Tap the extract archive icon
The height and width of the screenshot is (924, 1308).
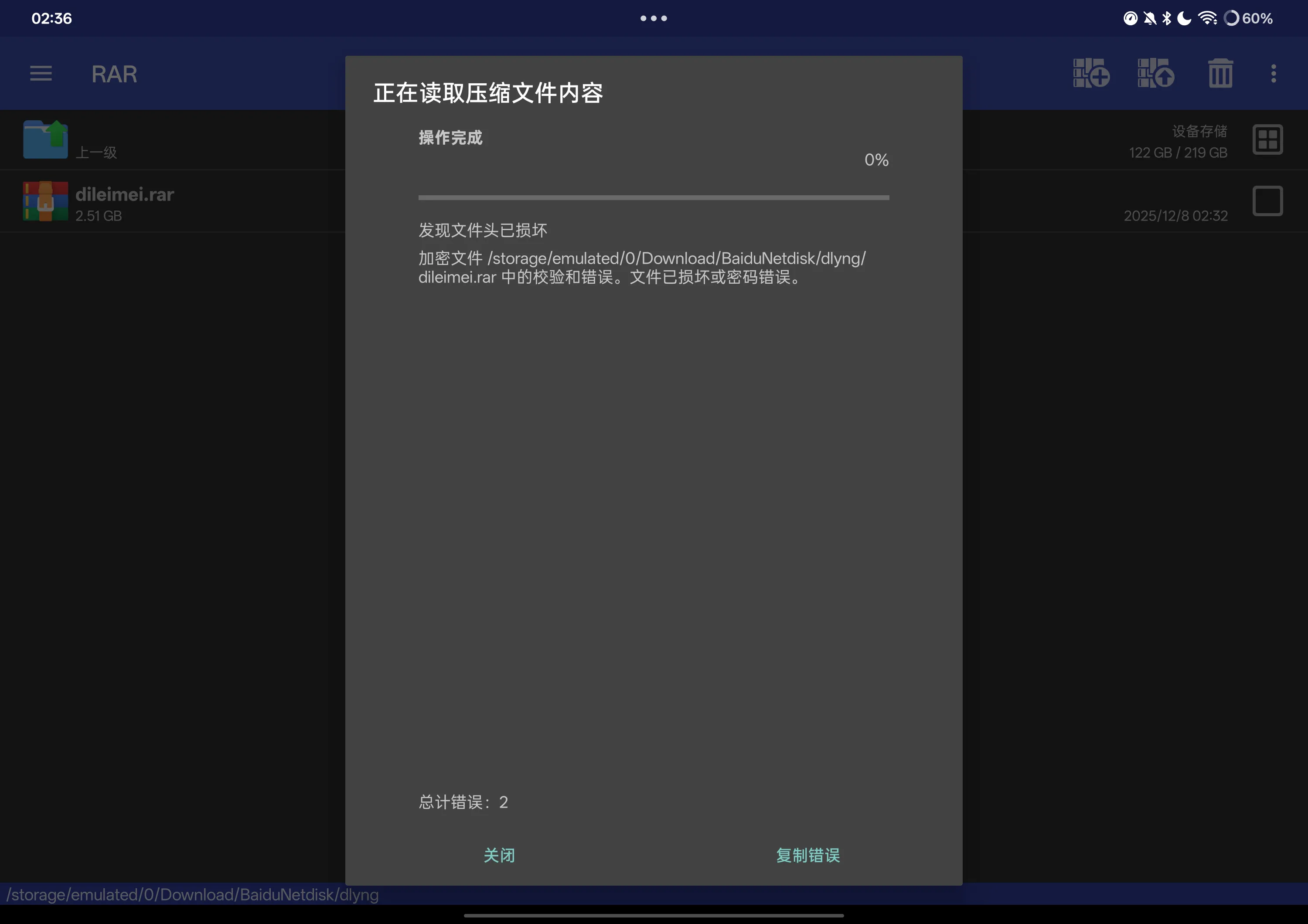click(x=1156, y=74)
